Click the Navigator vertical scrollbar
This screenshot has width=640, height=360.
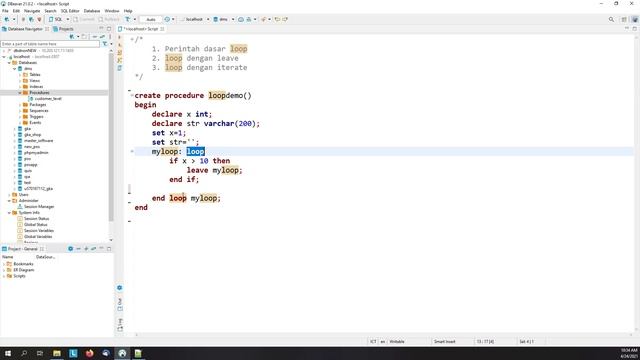(x=111, y=137)
